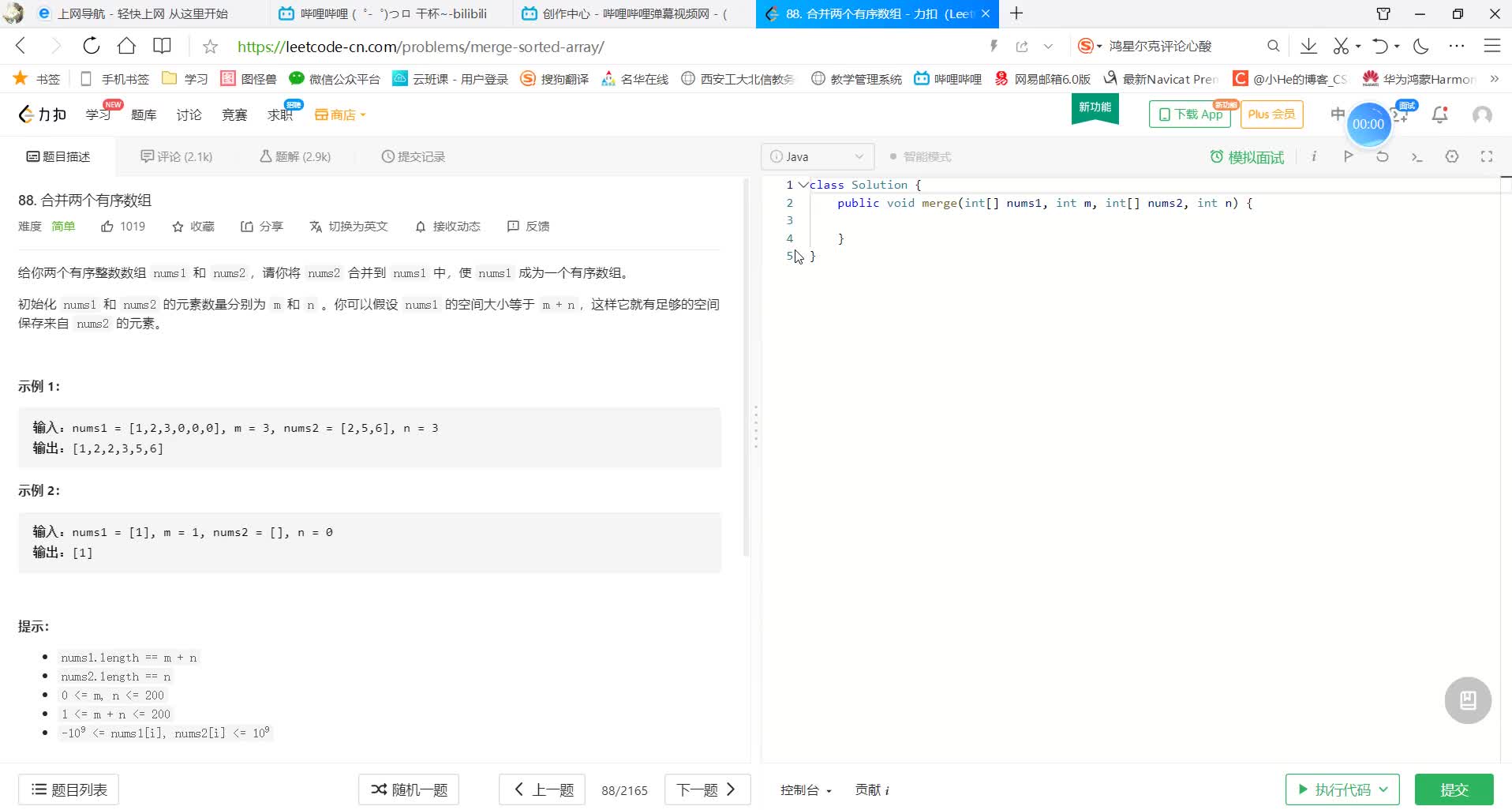
Task: Open 讨论 in top navigation
Action: [189, 114]
